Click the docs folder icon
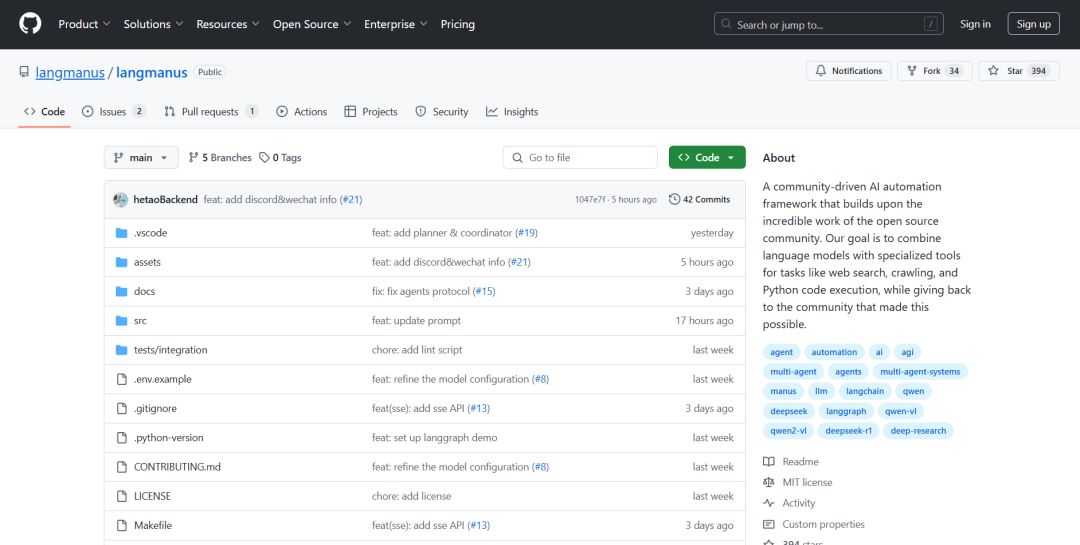Image resolution: width=1080 pixels, height=545 pixels. (122, 291)
